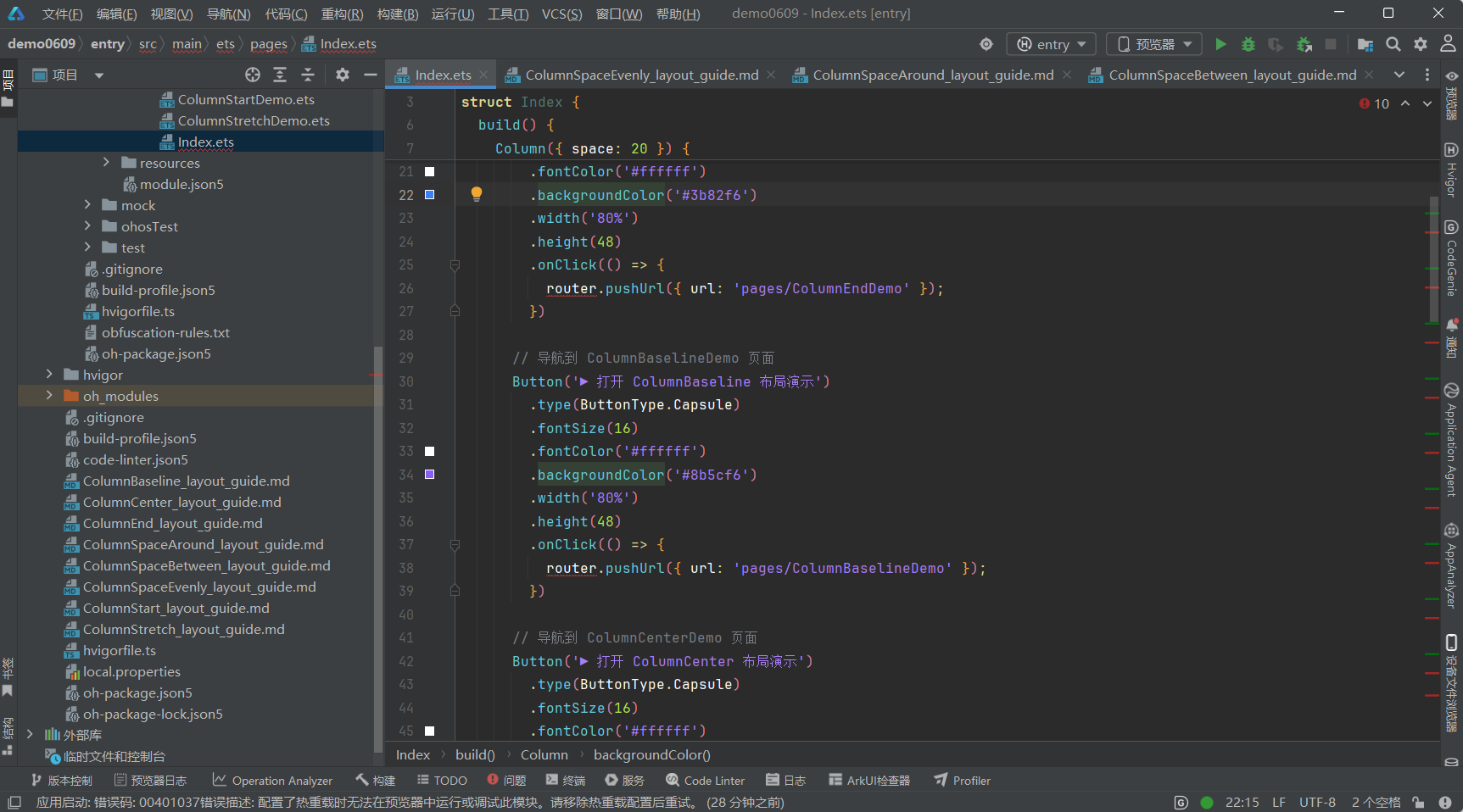Open the editor tabs more options menu
Viewport: 1463px width, 812px height.
point(1427,75)
